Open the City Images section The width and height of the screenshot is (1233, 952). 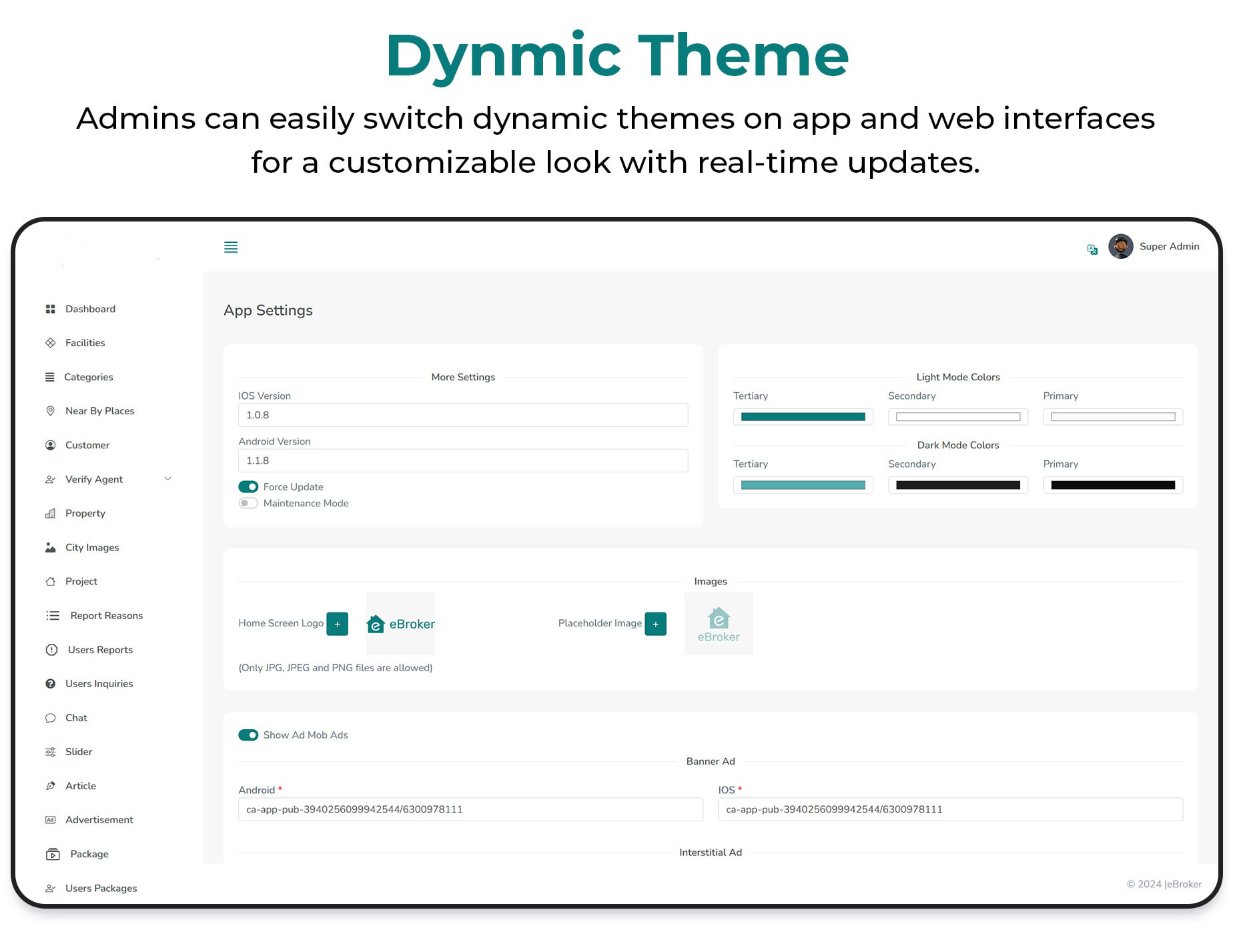91,547
